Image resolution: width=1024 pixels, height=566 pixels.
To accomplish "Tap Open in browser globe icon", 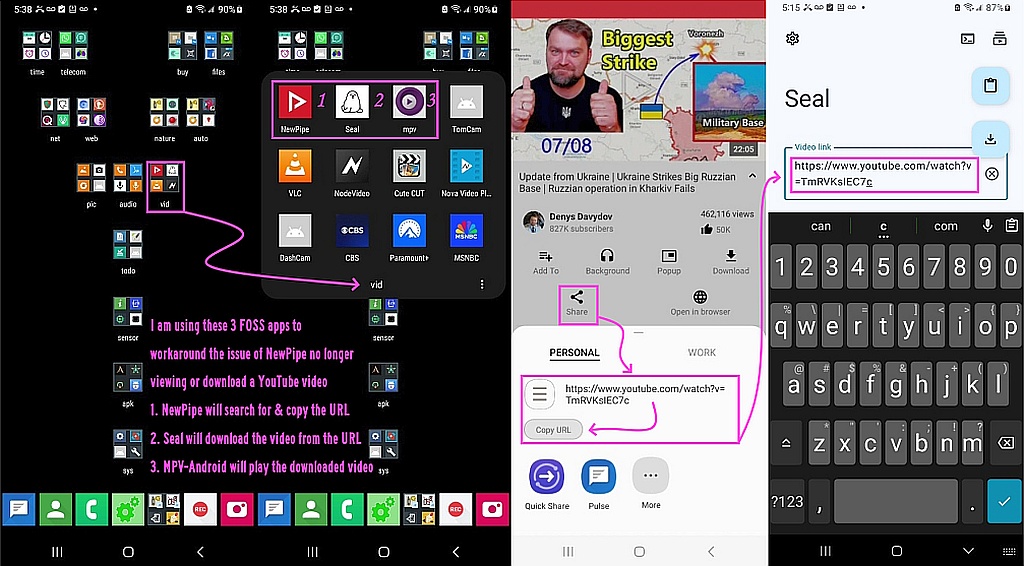I will tap(700, 297).
